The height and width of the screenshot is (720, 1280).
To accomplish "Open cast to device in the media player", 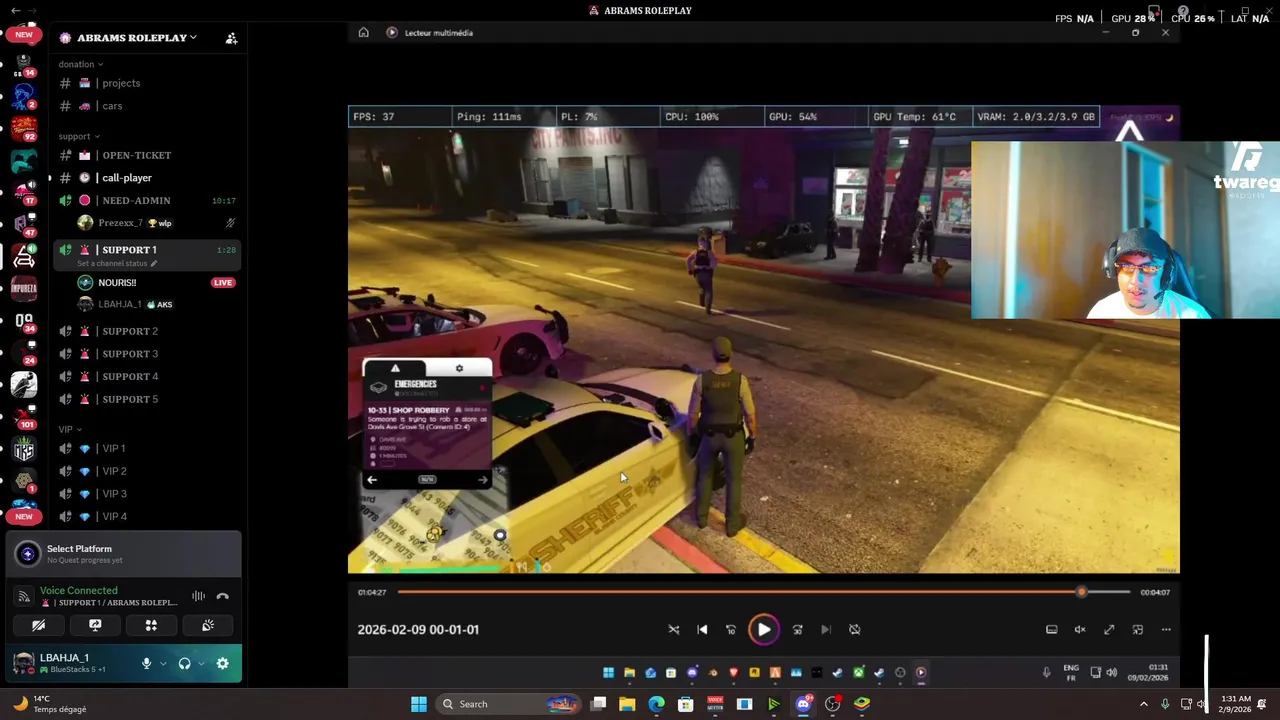I will 1052,630.
